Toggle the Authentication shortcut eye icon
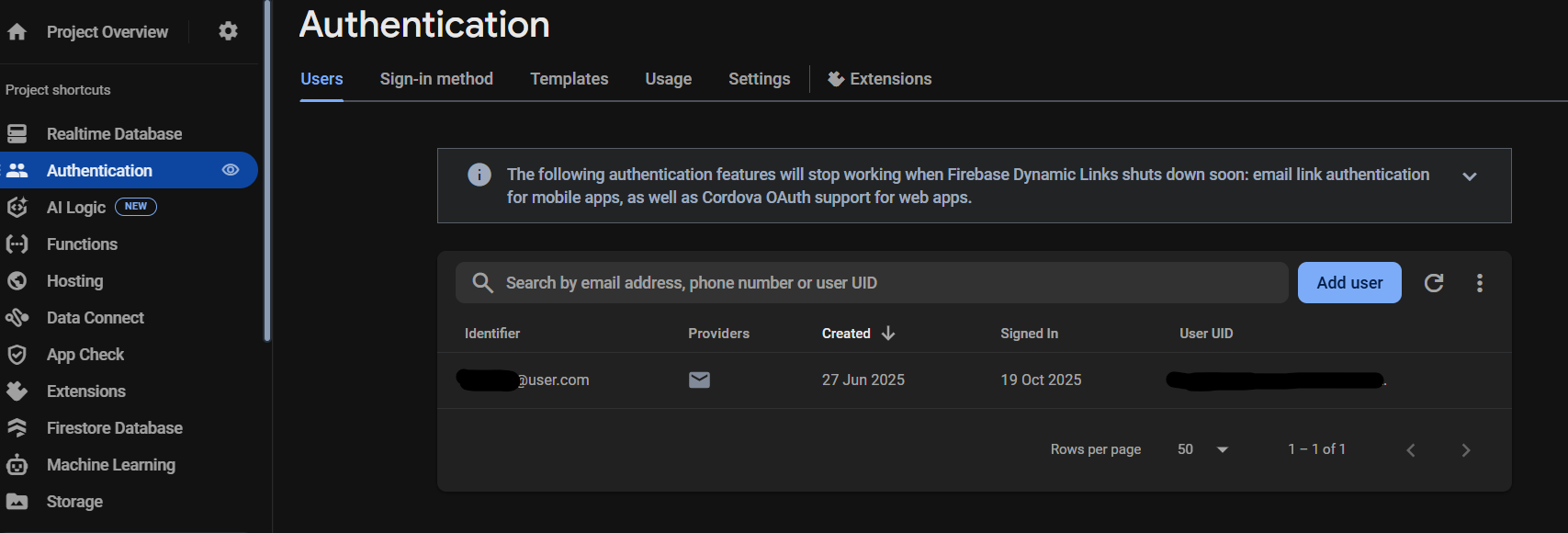Screen dimensions: 1568x533 [231, 170]
